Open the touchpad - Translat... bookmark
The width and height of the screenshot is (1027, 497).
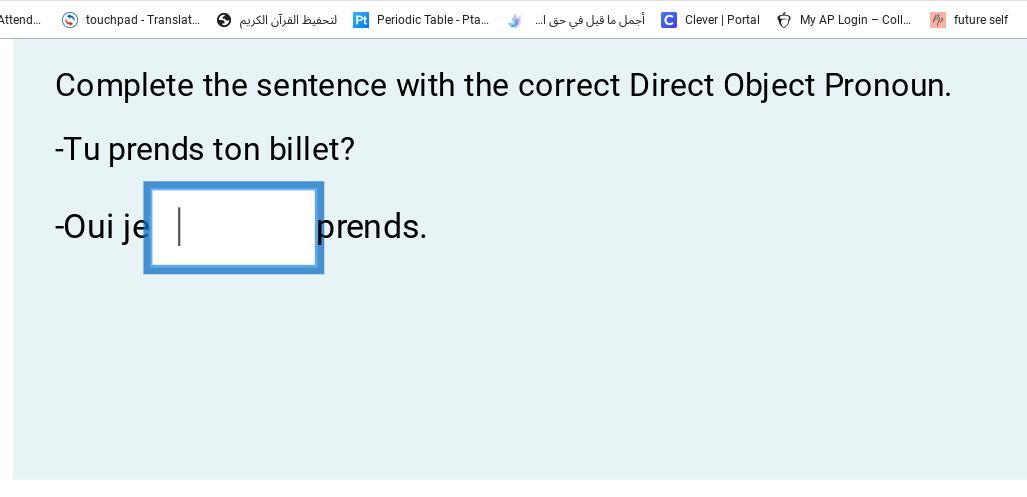[x=142, y=20]
